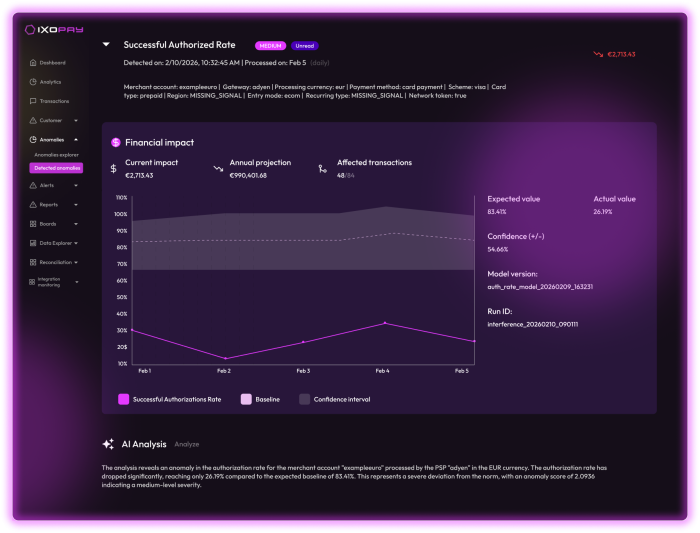Click the Alerts warning triangle icon

(x=33, y=186)
